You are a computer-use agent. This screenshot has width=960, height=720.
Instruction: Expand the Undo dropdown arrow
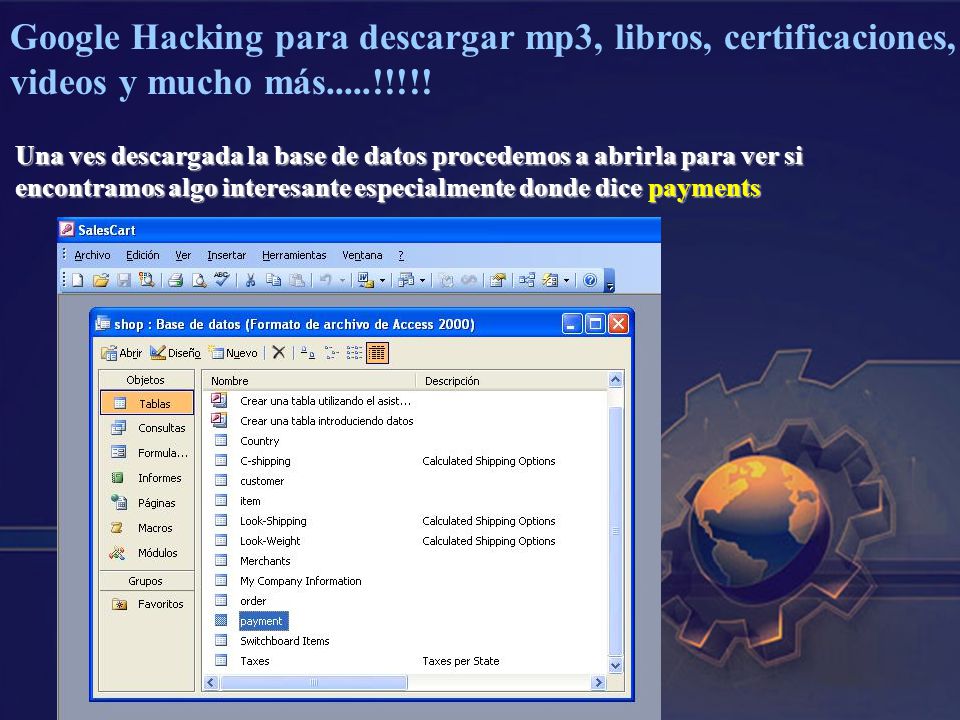click(x=342, y=280)
